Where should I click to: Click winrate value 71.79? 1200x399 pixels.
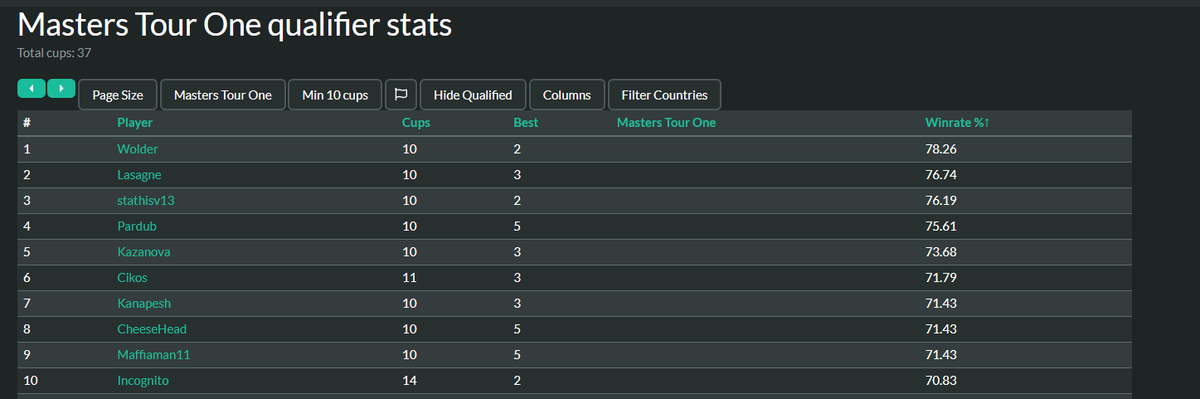942,277
